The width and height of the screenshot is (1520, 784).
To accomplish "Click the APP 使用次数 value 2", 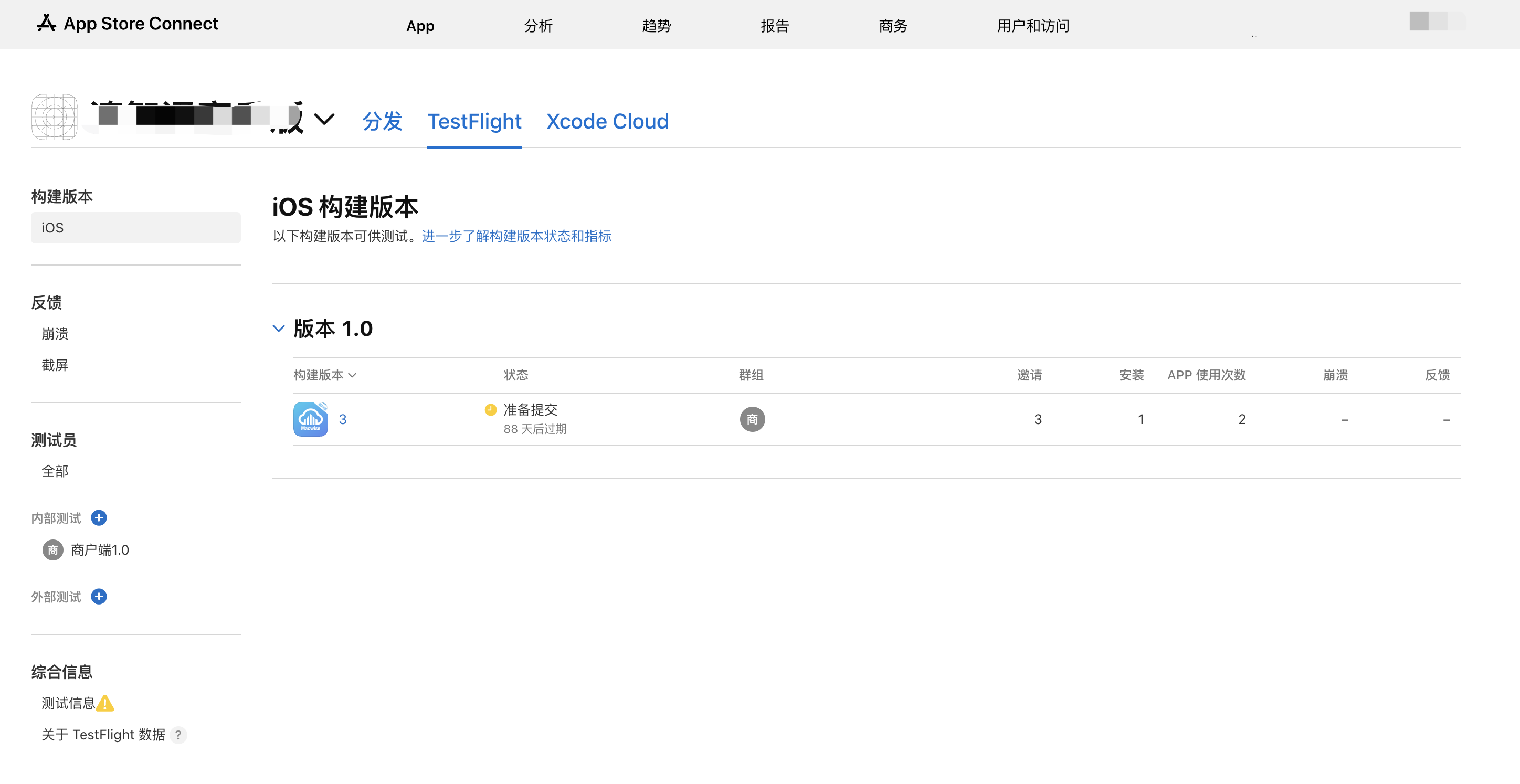I will pos(1241,419).
